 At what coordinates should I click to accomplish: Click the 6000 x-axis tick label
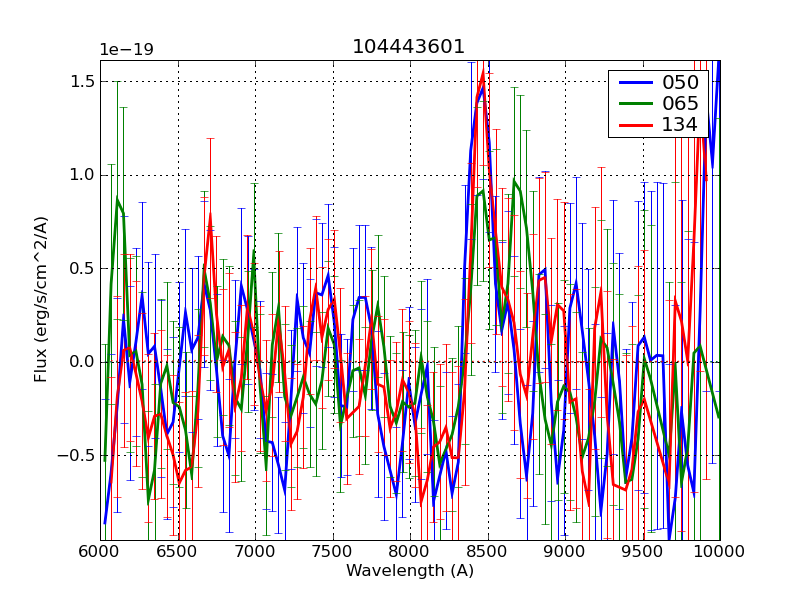[x=100, y=551]
